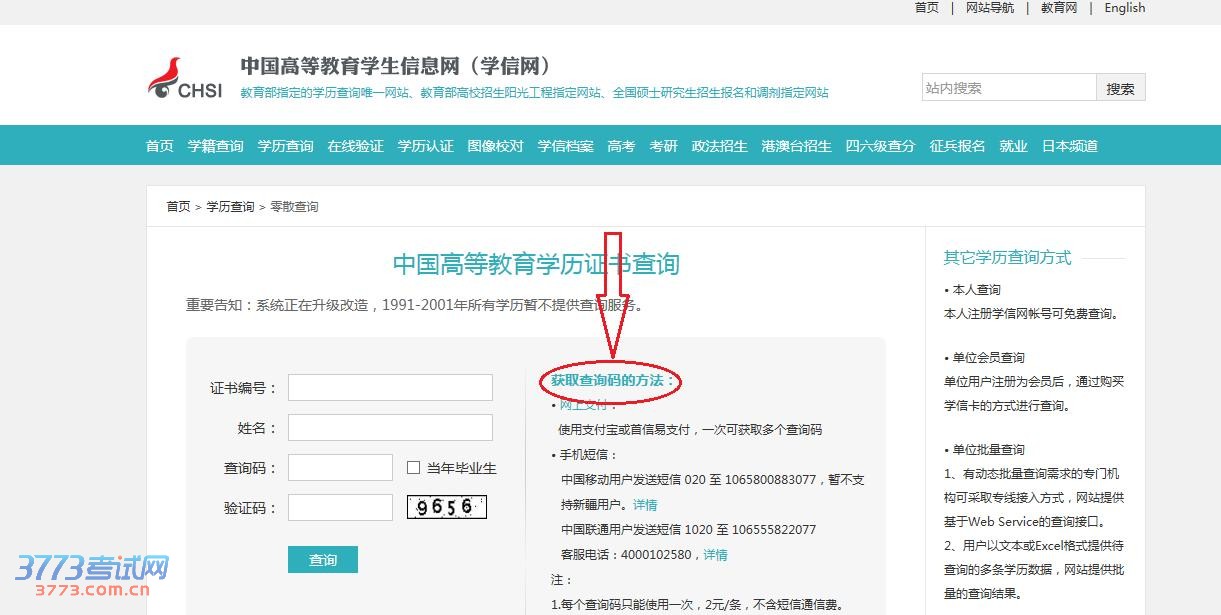Screen dimensions: 1221x615
Task: Open the 网站导航 top link
Action: 990,8
